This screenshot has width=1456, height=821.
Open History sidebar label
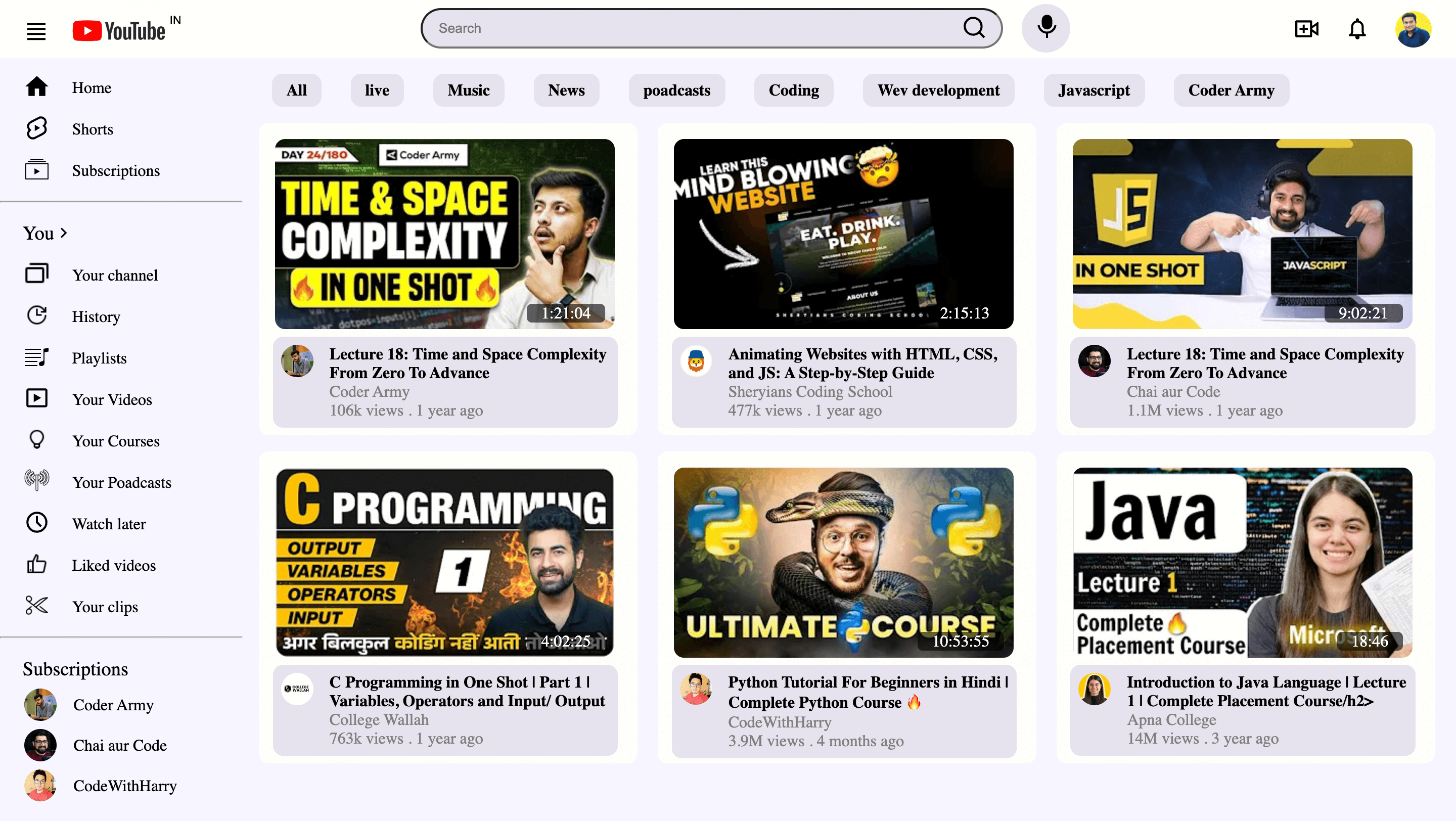(96, 317)
